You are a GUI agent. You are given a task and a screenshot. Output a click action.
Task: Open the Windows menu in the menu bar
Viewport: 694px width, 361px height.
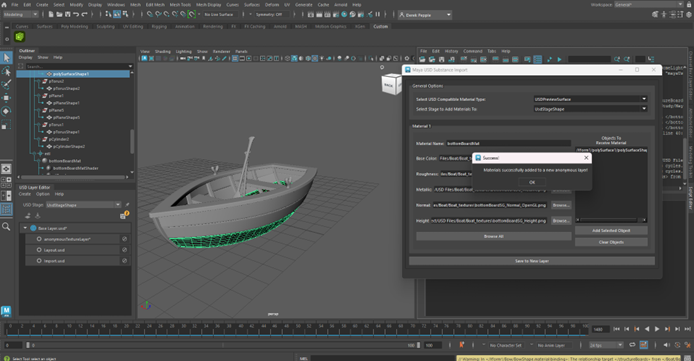116,5
